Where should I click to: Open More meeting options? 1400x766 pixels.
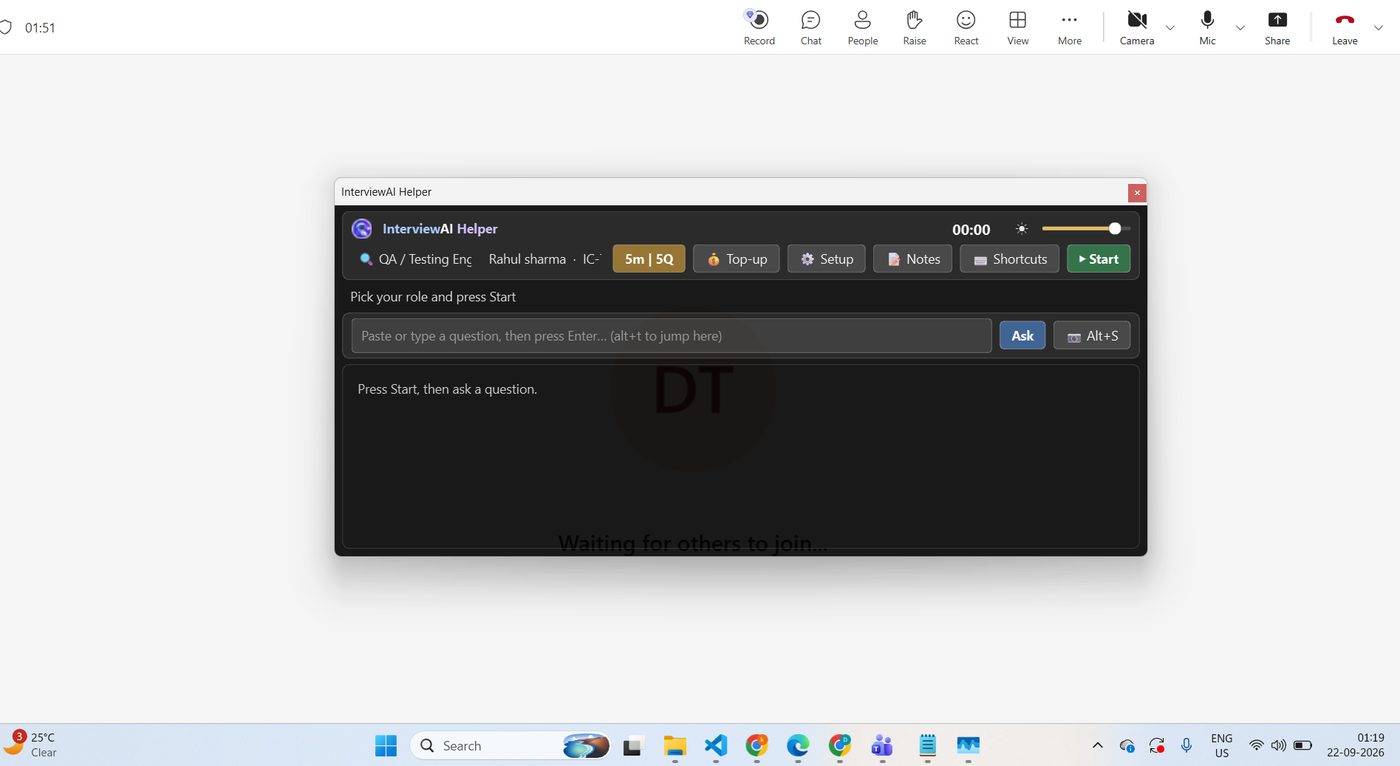pyautogui.click(x=1069, y=27)
